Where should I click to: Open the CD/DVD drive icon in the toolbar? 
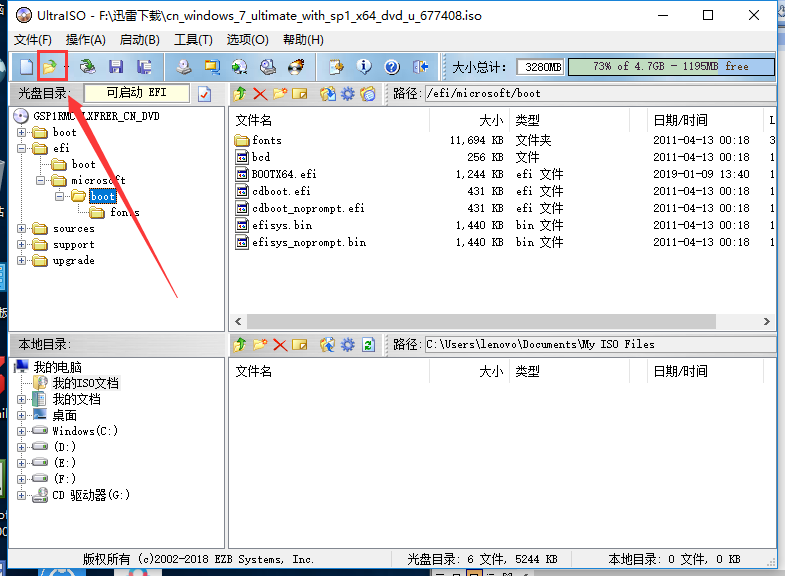[88, 67]
